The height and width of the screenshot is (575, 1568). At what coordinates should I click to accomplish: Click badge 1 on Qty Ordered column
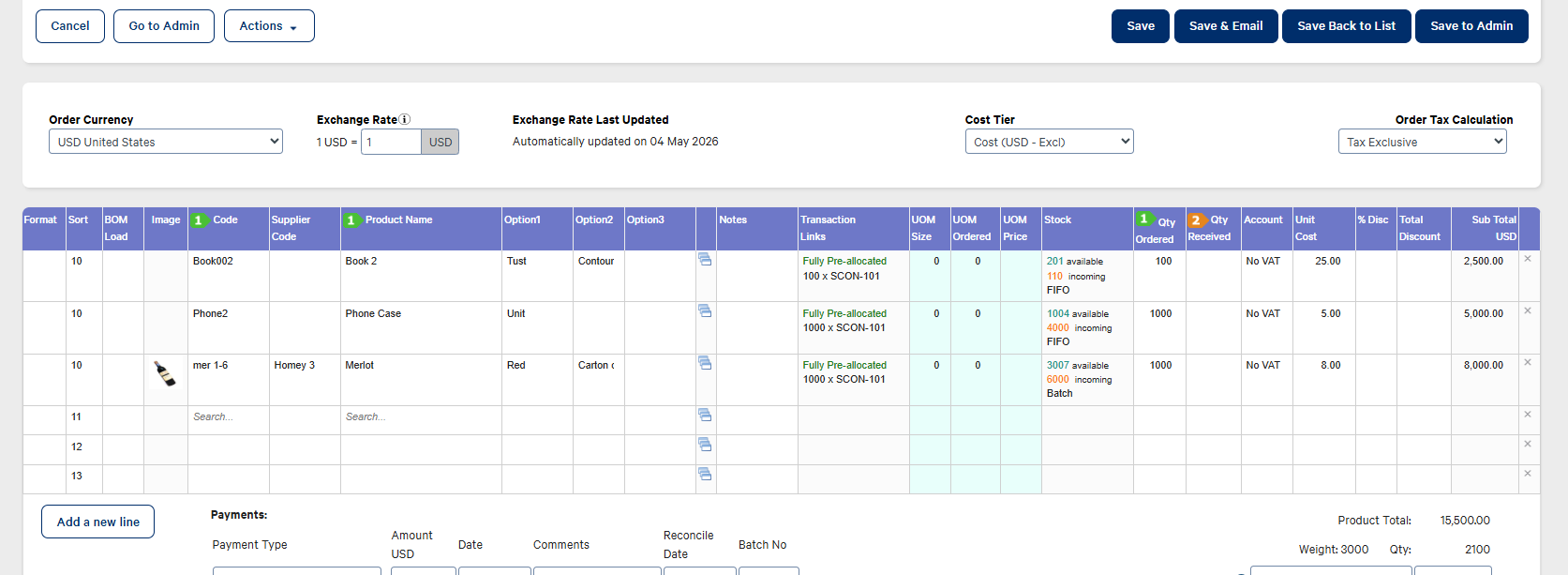[1143, 219]
